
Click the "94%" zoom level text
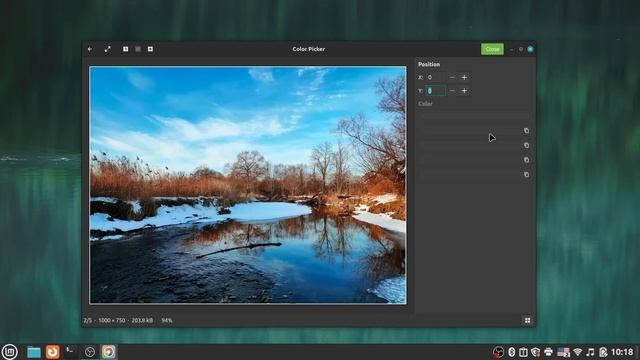click(167, 320)
